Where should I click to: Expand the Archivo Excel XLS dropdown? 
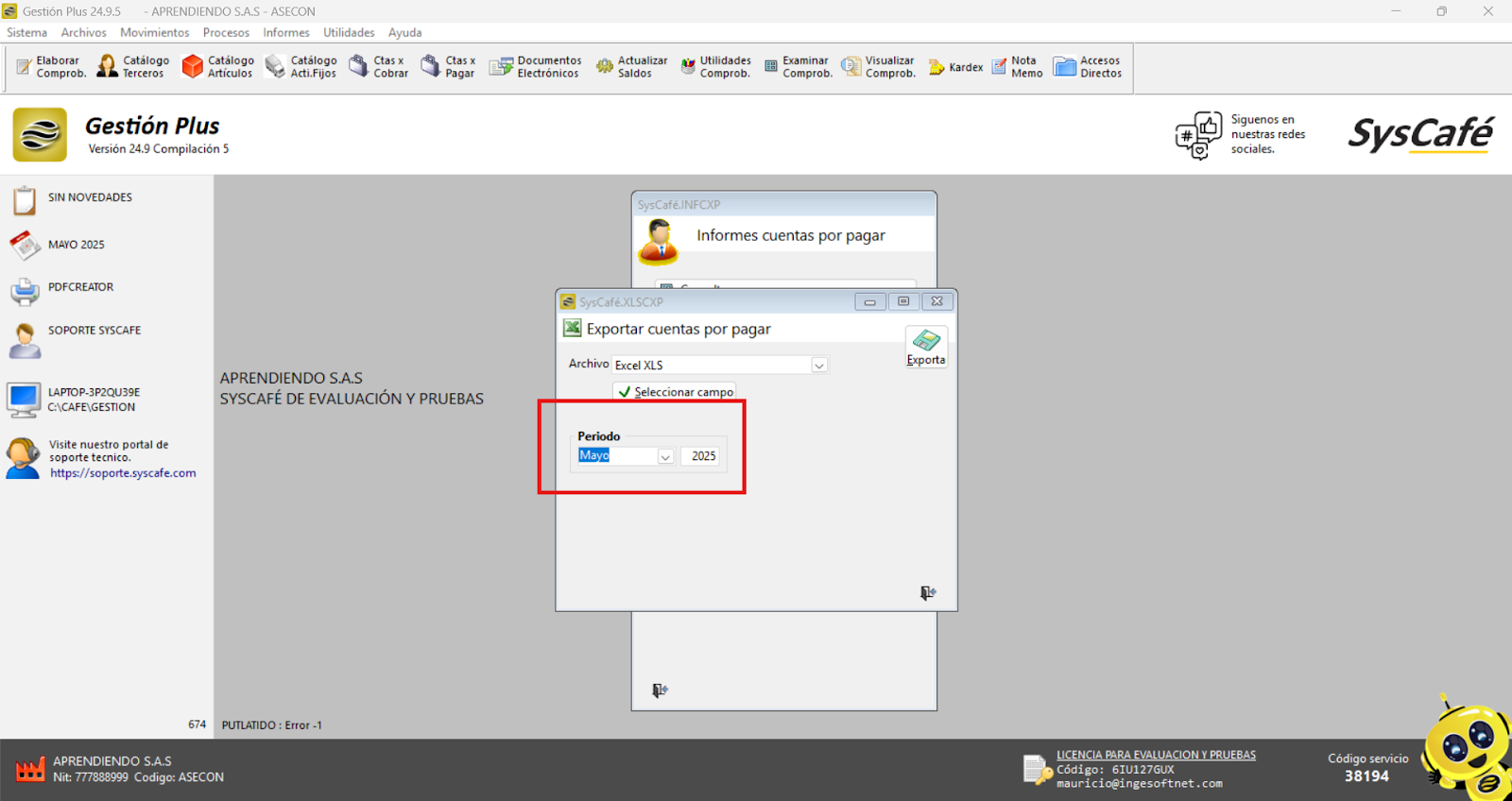pos(819,366)
